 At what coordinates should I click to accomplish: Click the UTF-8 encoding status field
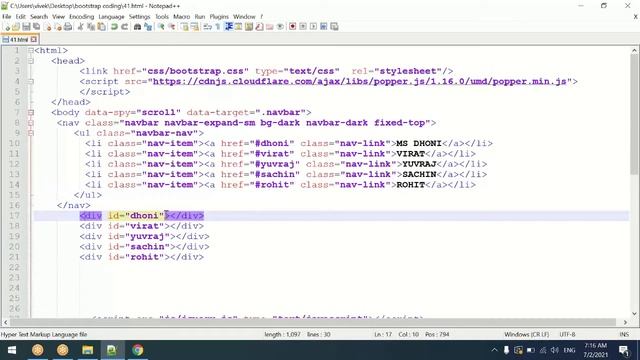coord(567,334)
